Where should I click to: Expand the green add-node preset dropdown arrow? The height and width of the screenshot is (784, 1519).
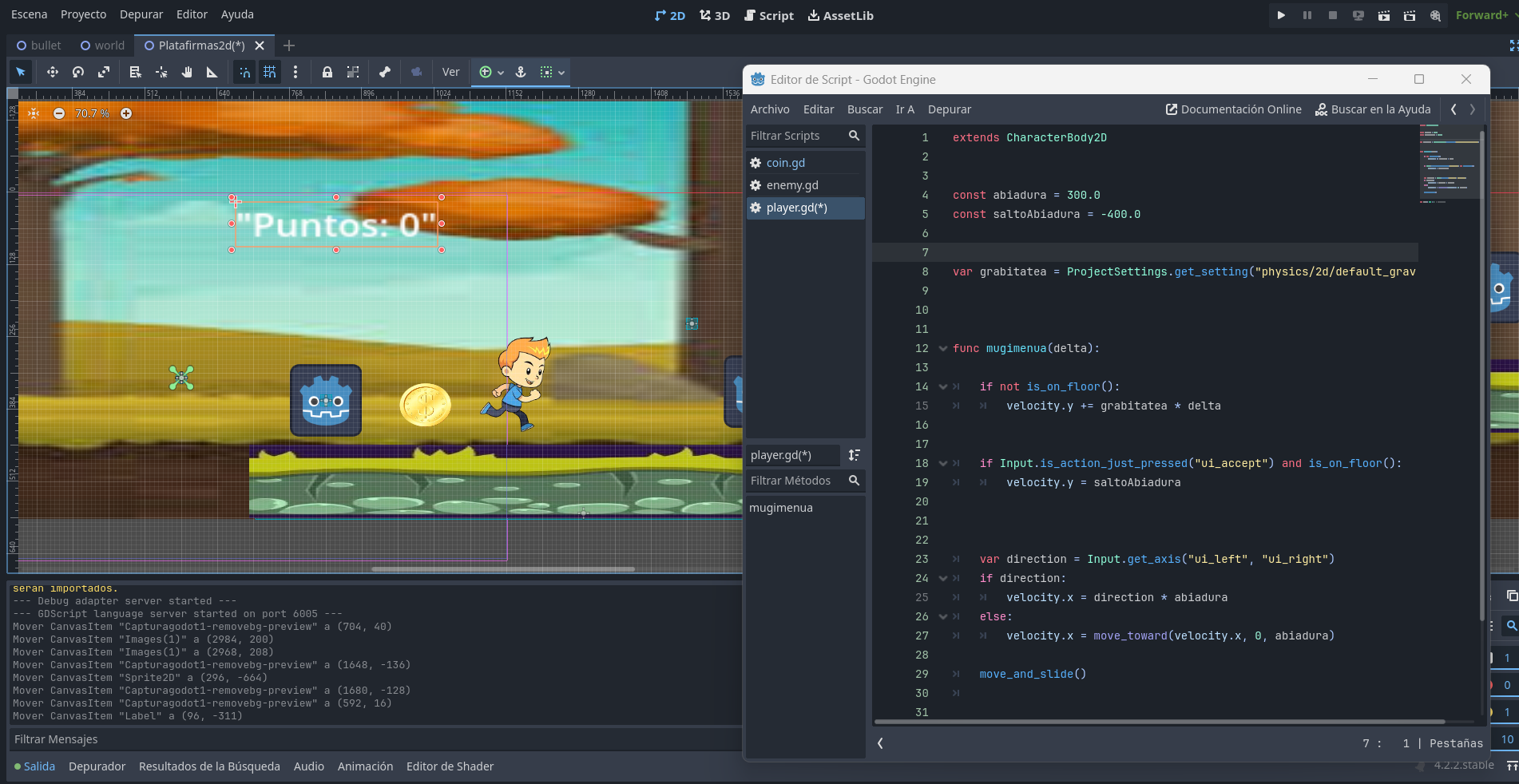[501, 73]
